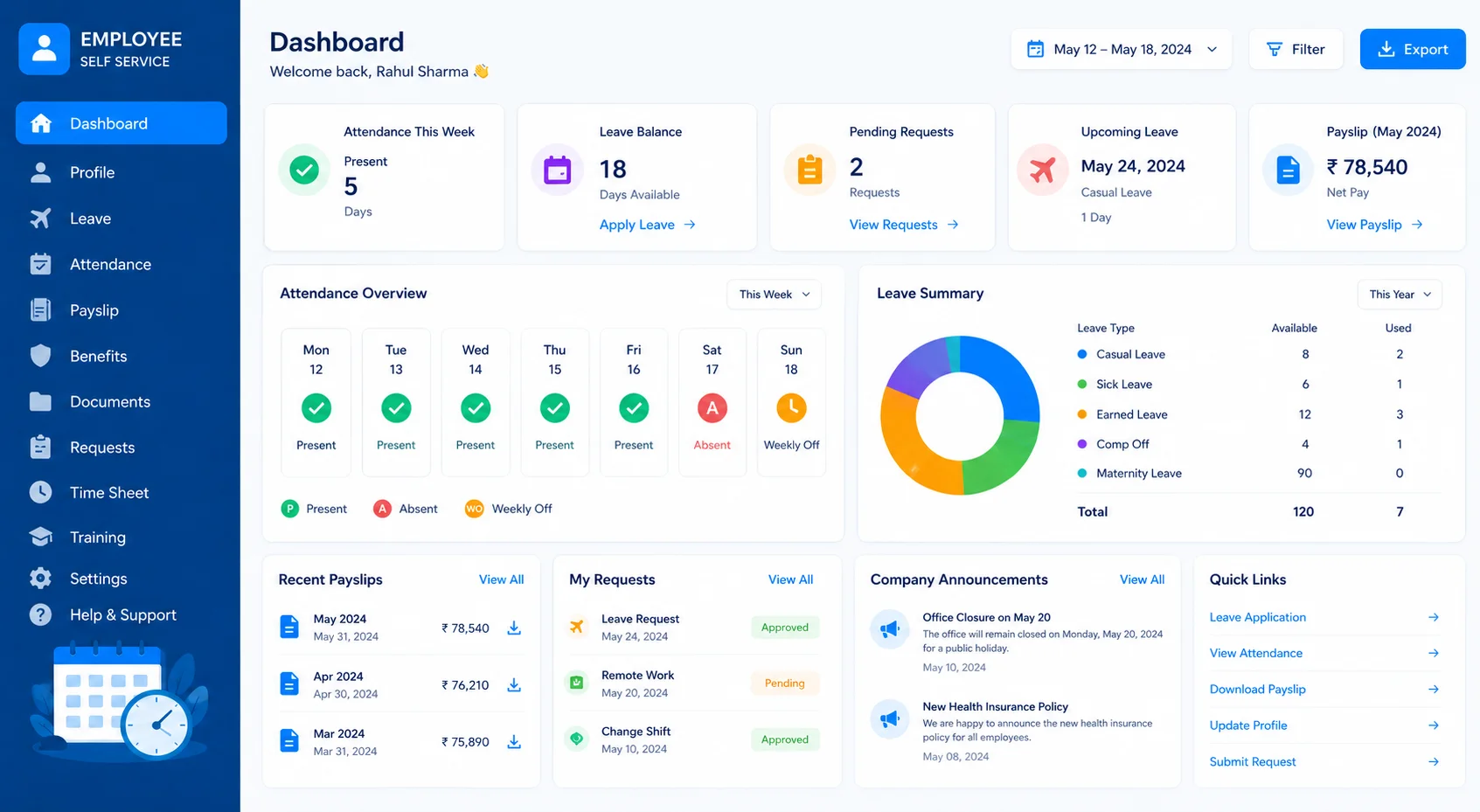Click the Payslip card blue document icon
Image resolution: width=1480 pixels, height=812 pixels.
1288,170
